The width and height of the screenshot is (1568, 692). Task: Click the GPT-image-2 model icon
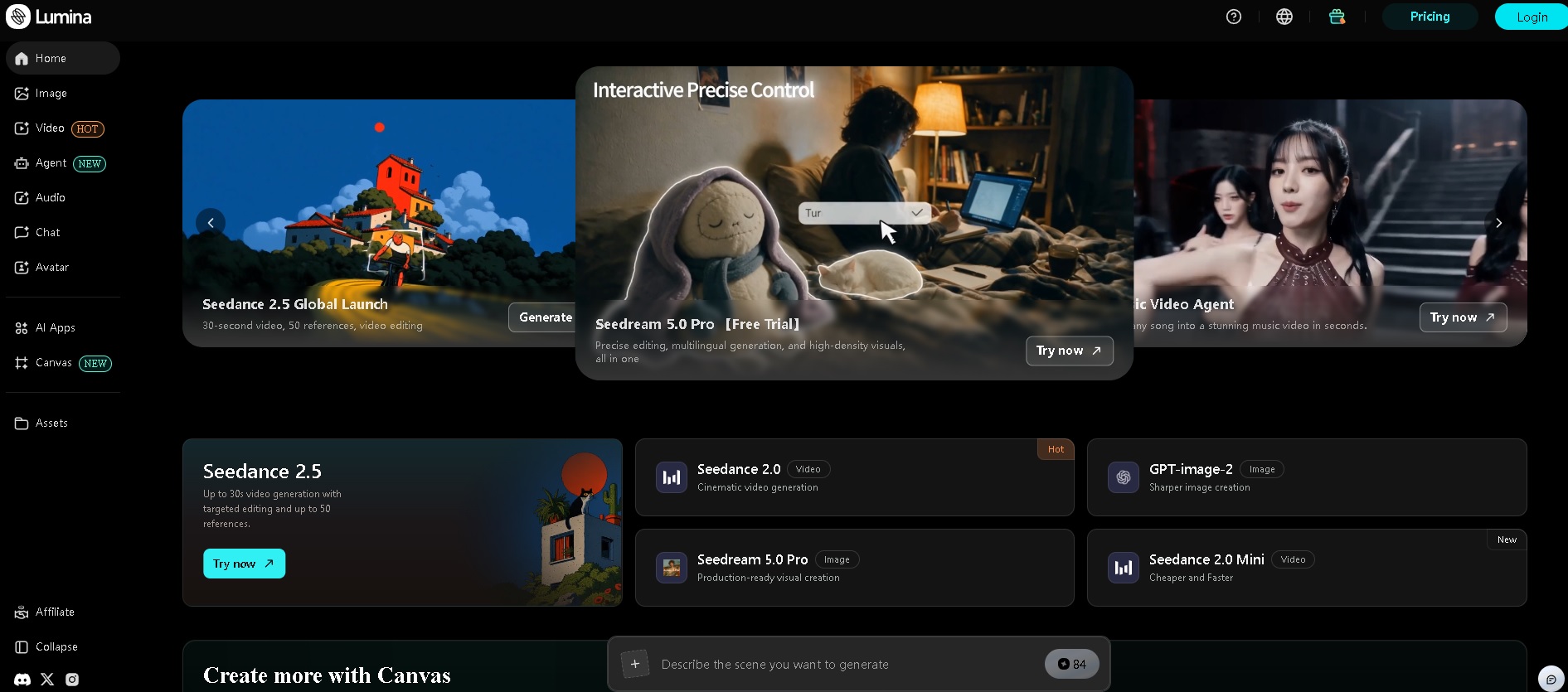(x=1124, y=477)
